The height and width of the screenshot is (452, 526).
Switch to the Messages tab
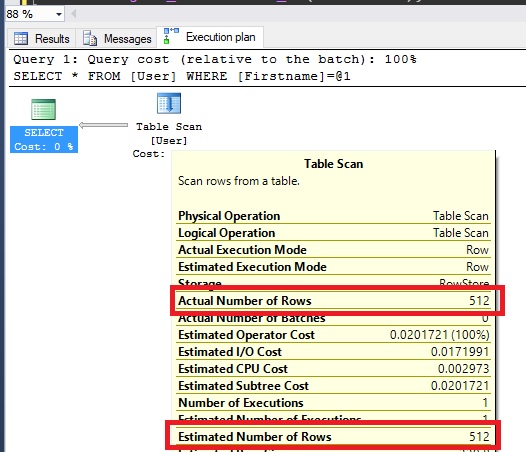pos(116,39)
